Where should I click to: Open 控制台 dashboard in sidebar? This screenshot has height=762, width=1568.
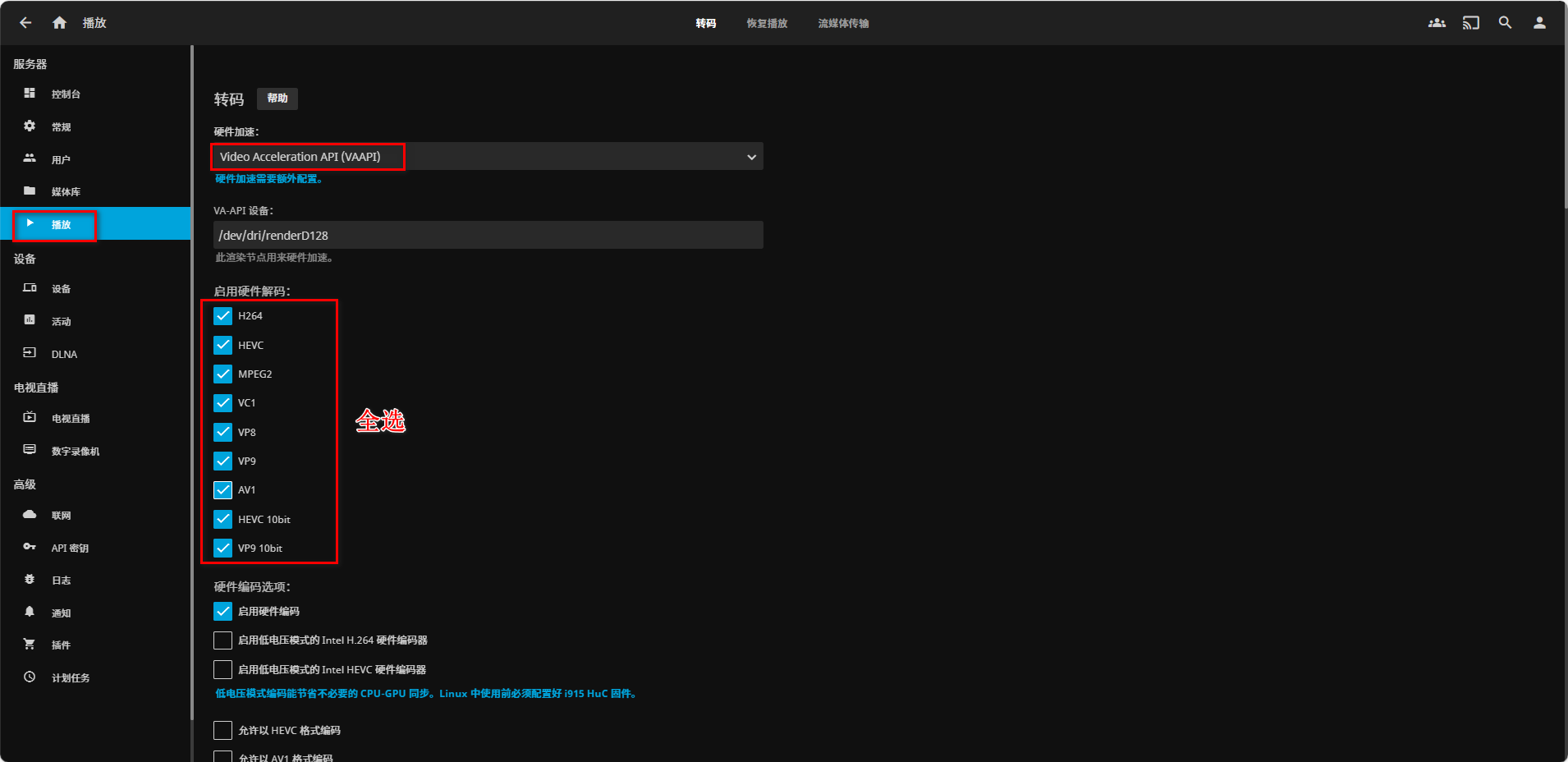[66, 94]
